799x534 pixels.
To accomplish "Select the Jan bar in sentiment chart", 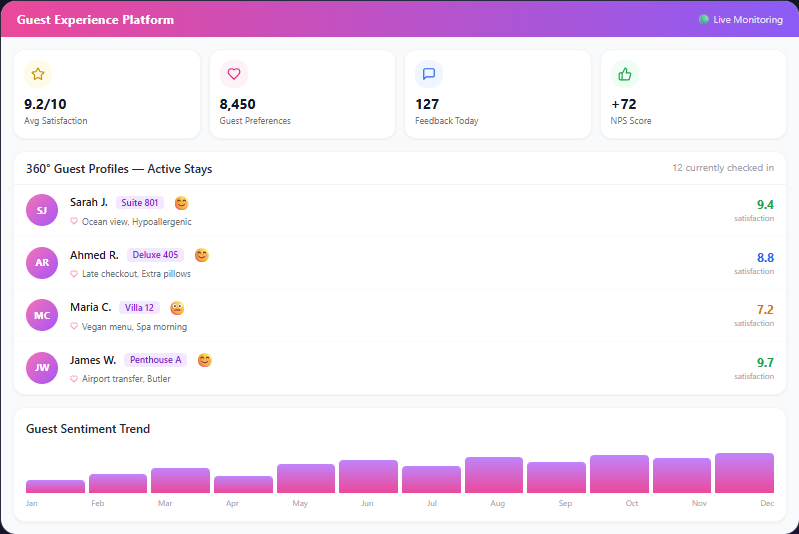I will pos(55,486).
